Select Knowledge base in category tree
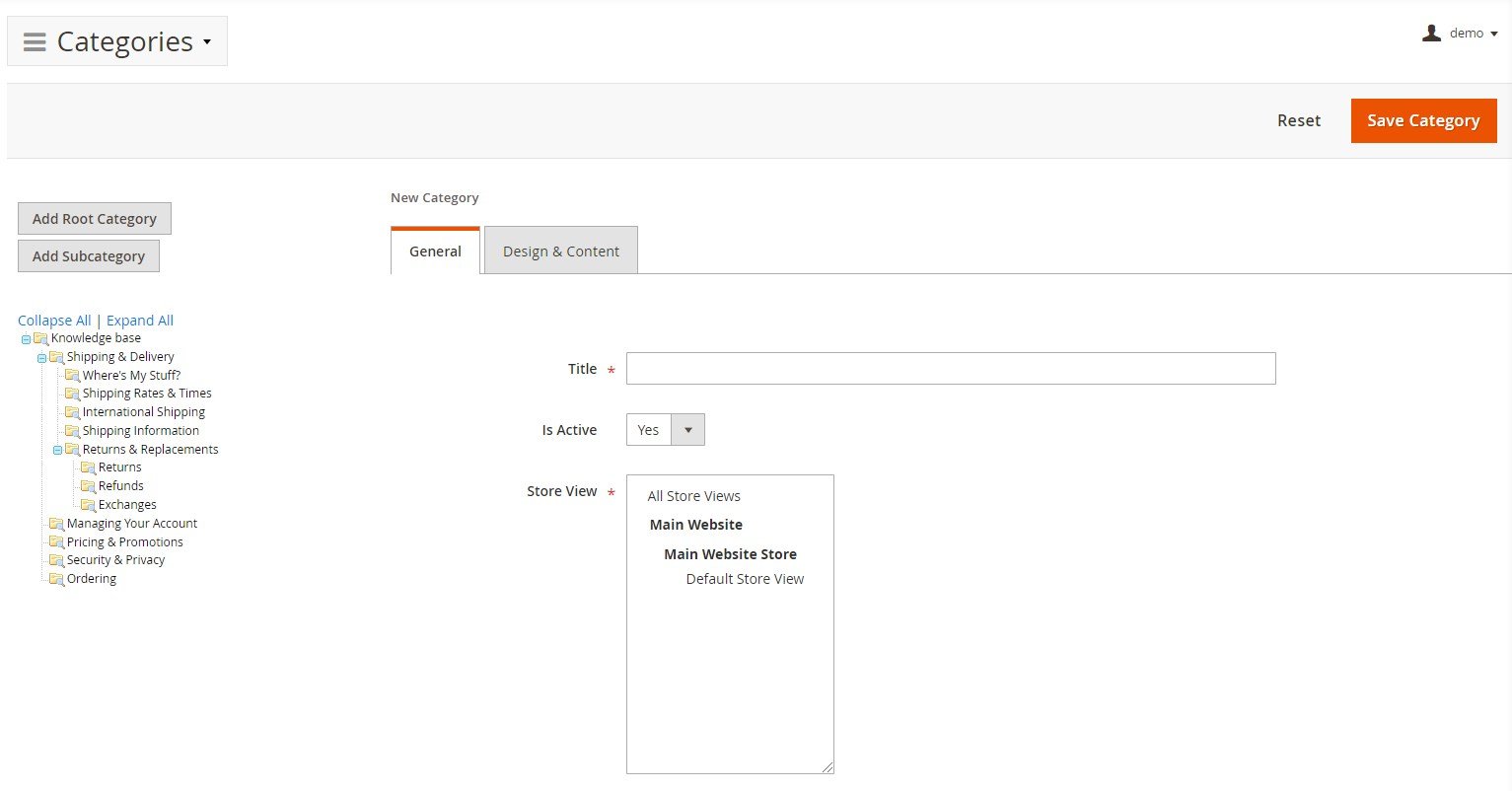1512x791 pixels. pos(96,338)
